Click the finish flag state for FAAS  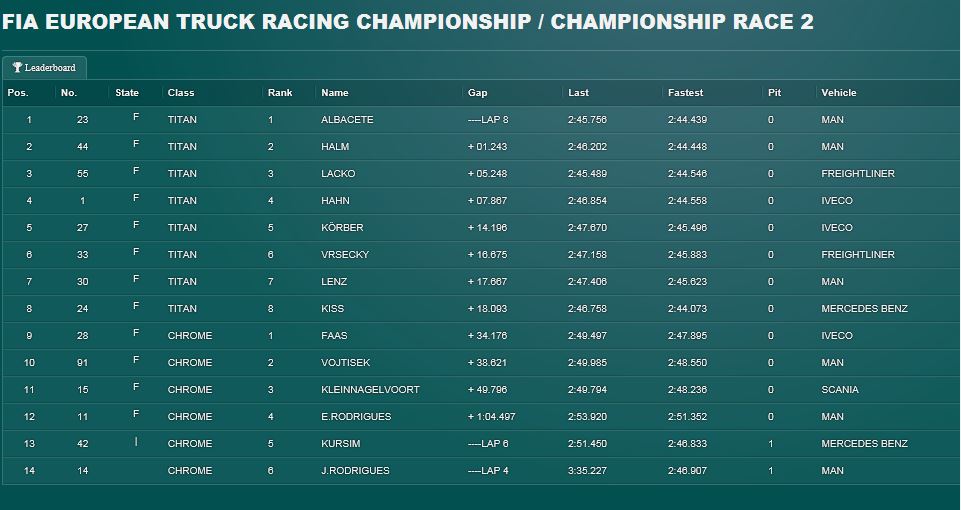[x=136, y=332]
